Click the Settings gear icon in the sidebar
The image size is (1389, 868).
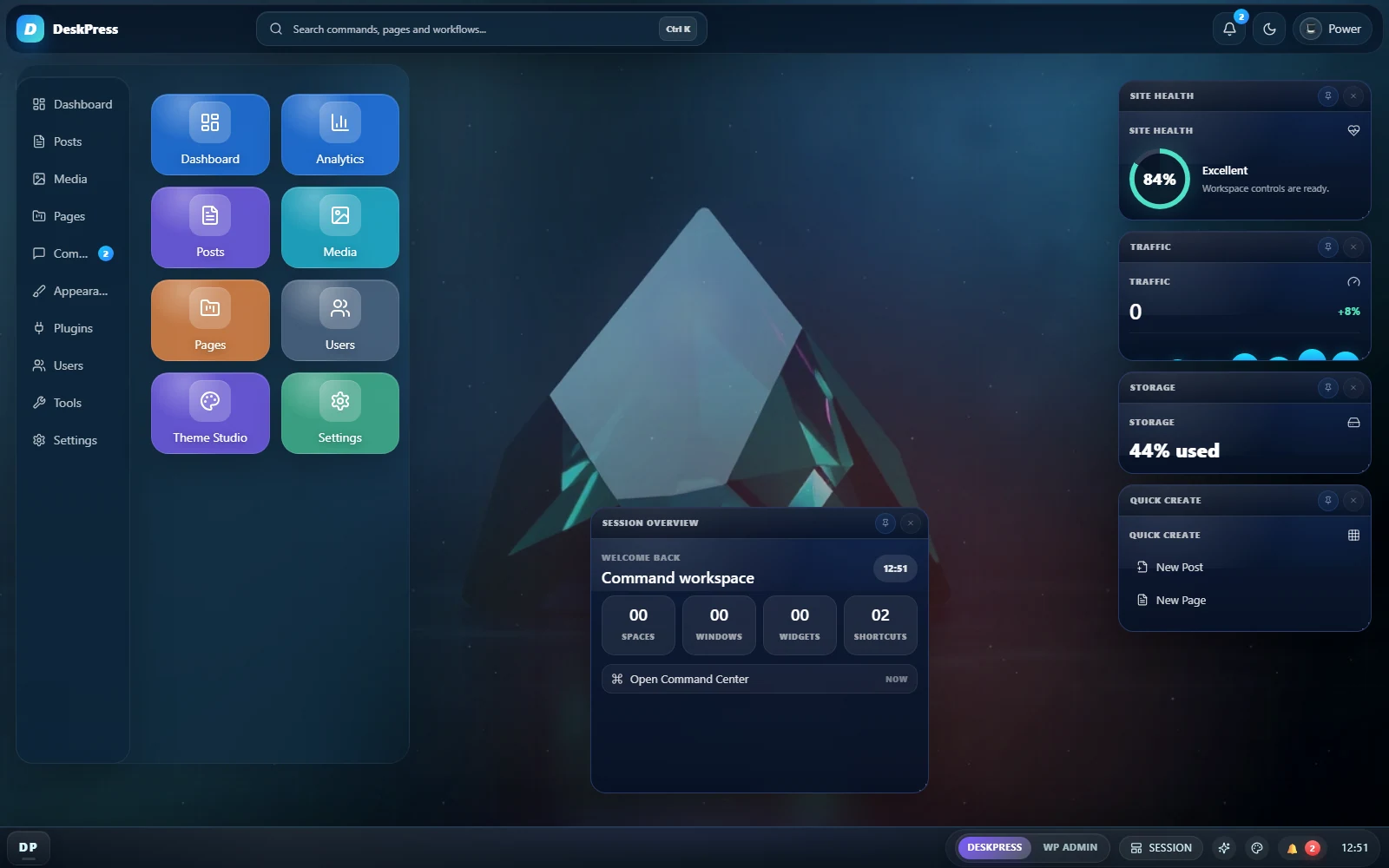tap(39, 440)
